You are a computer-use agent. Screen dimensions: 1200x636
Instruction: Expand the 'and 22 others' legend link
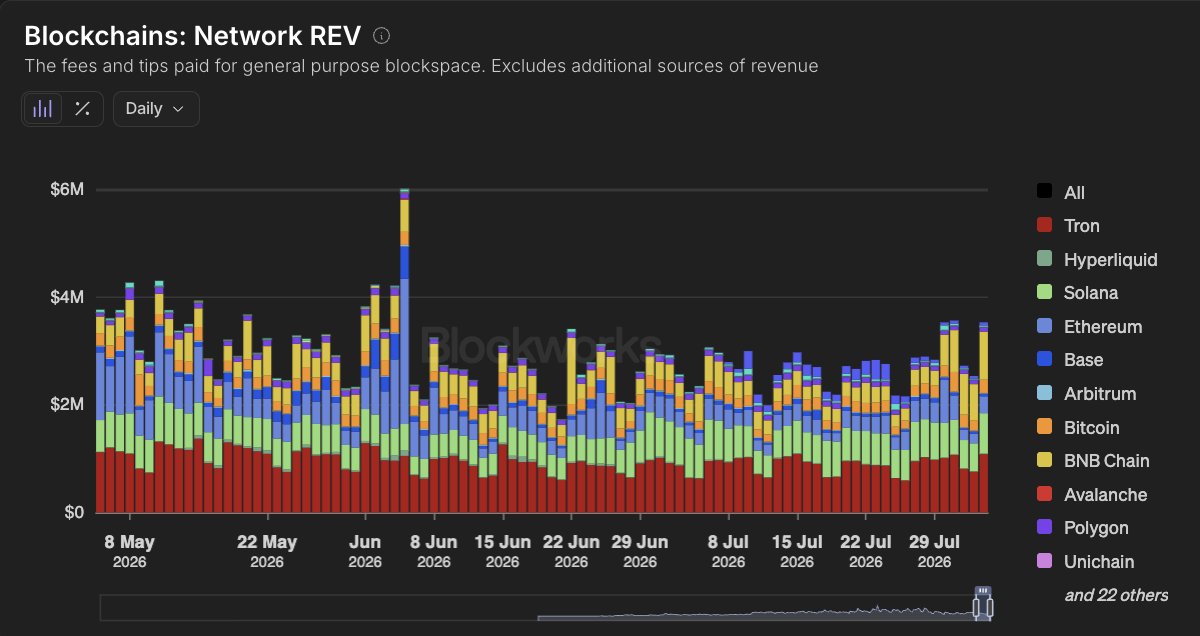coord(1116,595)
